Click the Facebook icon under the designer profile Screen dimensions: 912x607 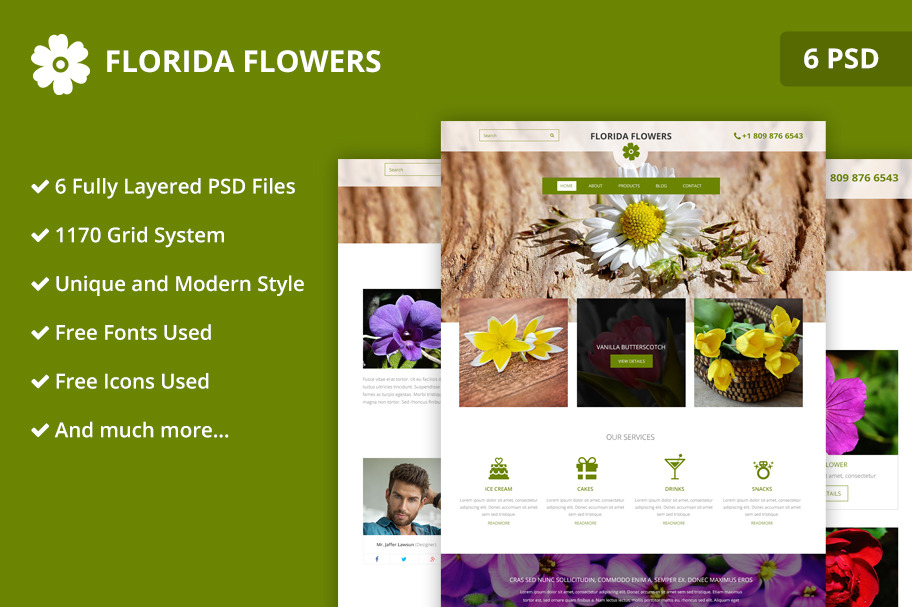click(377, 559)
